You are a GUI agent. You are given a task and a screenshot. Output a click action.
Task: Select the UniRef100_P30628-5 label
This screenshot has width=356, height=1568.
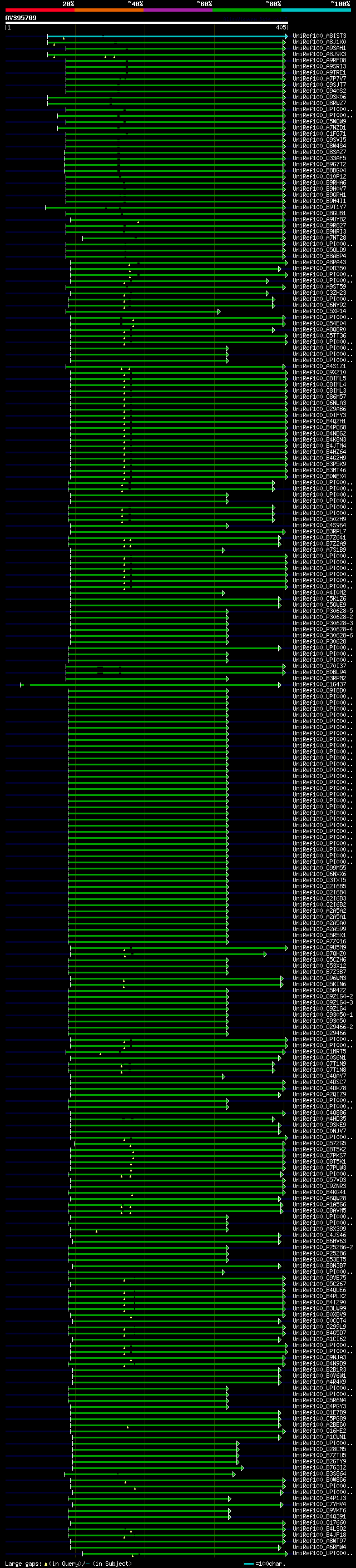point(323,611)
